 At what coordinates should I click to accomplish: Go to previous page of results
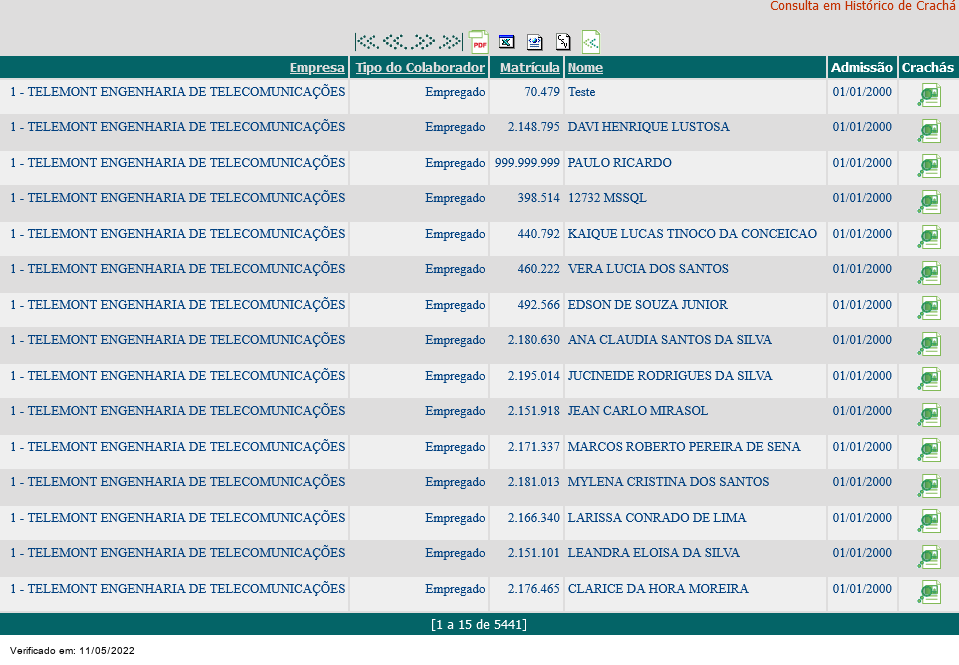click(394, 42)
